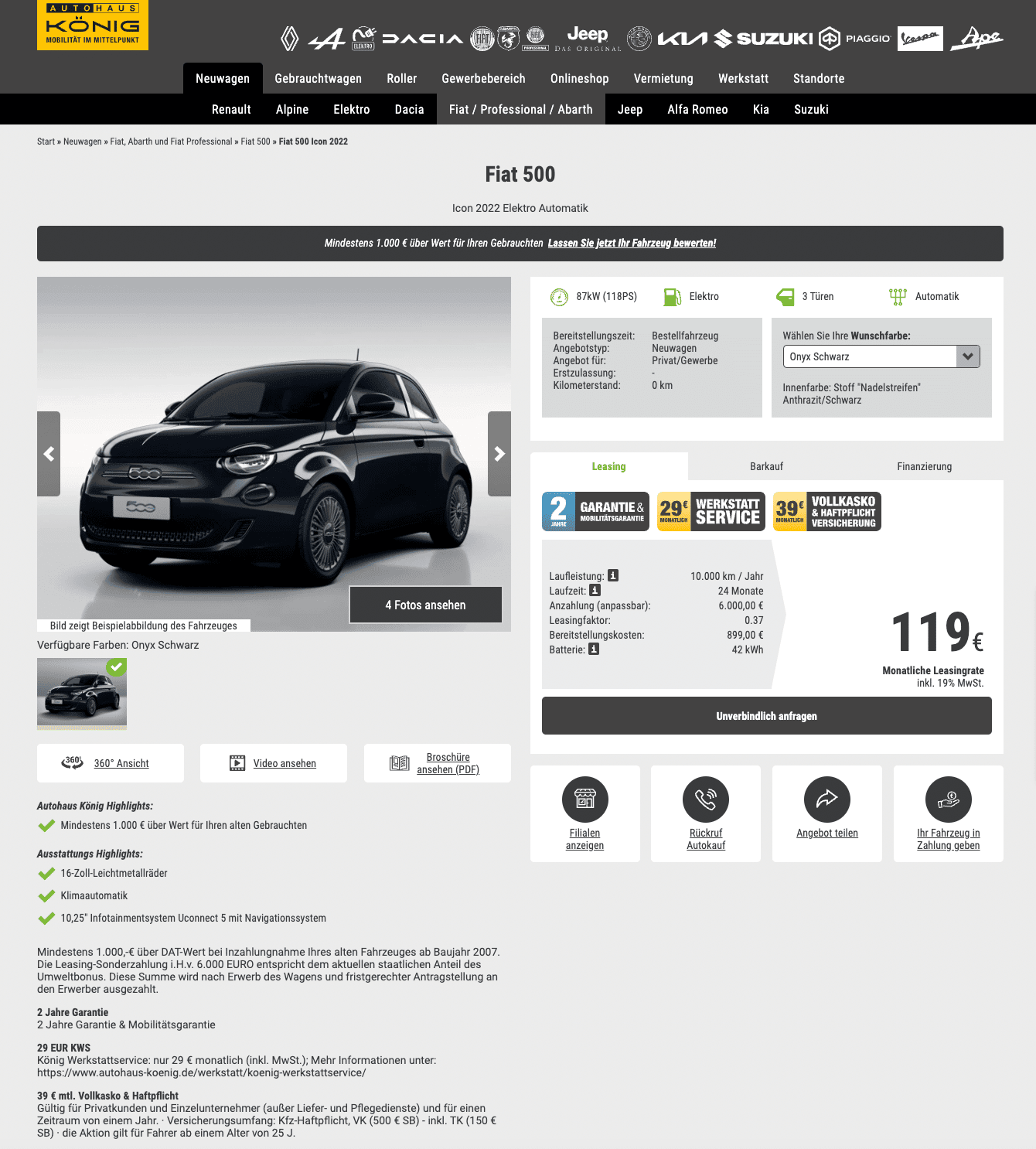Viewport: 1036px width, 1149px height.
Task: Click the 4 Fotos ansehen button
Action: 426,605
